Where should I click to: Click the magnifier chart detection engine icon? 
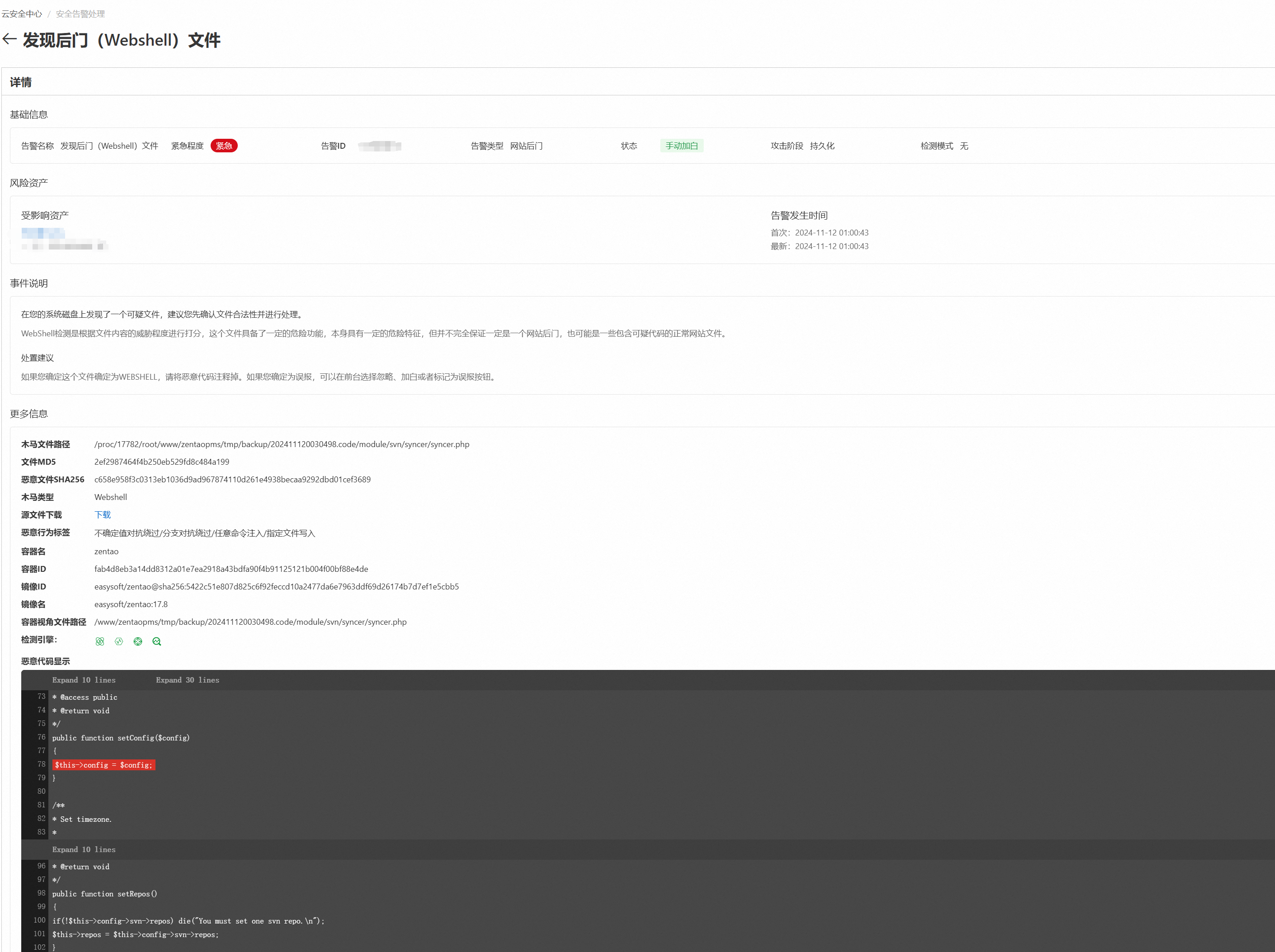click(157, 641)
